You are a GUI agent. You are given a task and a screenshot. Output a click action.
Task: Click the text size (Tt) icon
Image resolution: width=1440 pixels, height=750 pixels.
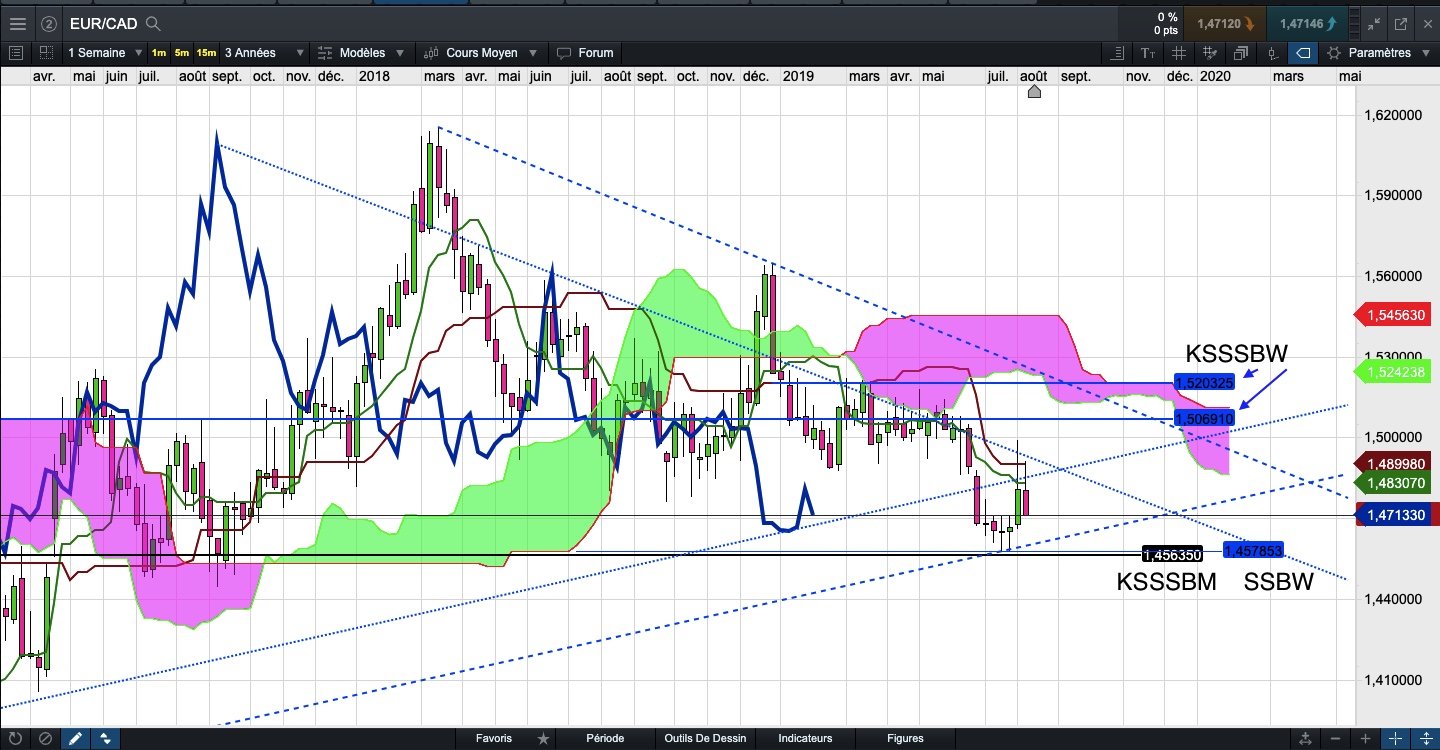pyautogui.click(x=1148, y=53)
